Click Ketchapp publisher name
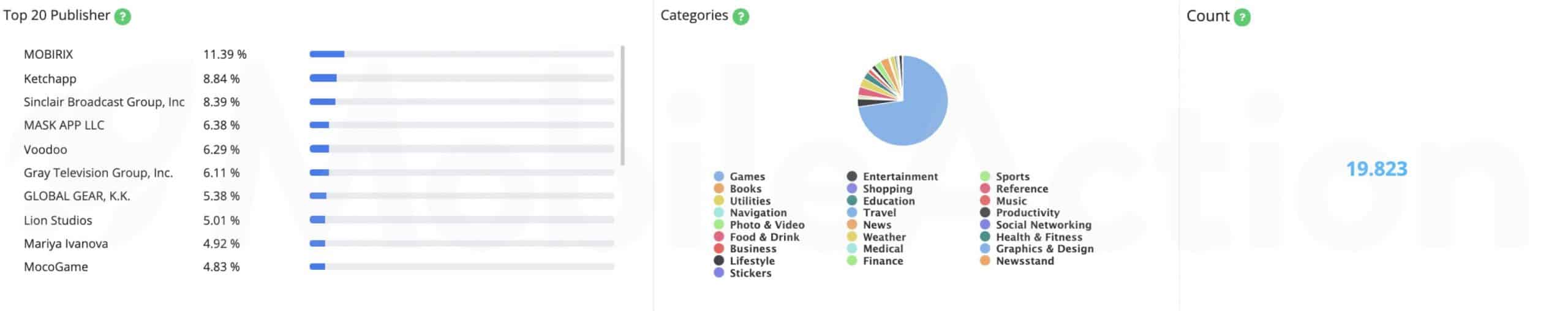The height and width of the screenshot is (311, 1568). pyautogui.click(x=50, y=79)
